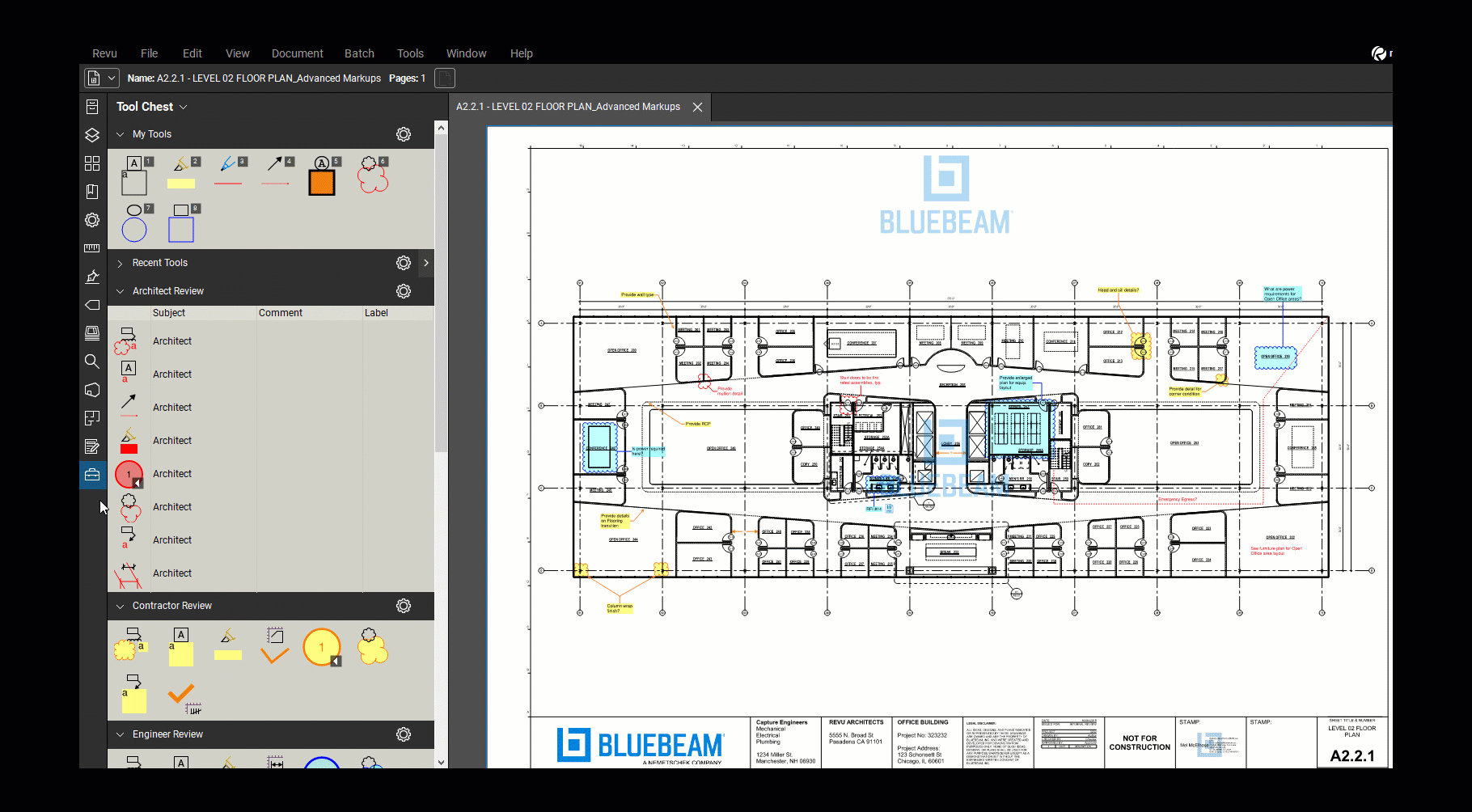Open the Search panel in the sidebar
Screen dimensions: 1472x812
[91, 362]
